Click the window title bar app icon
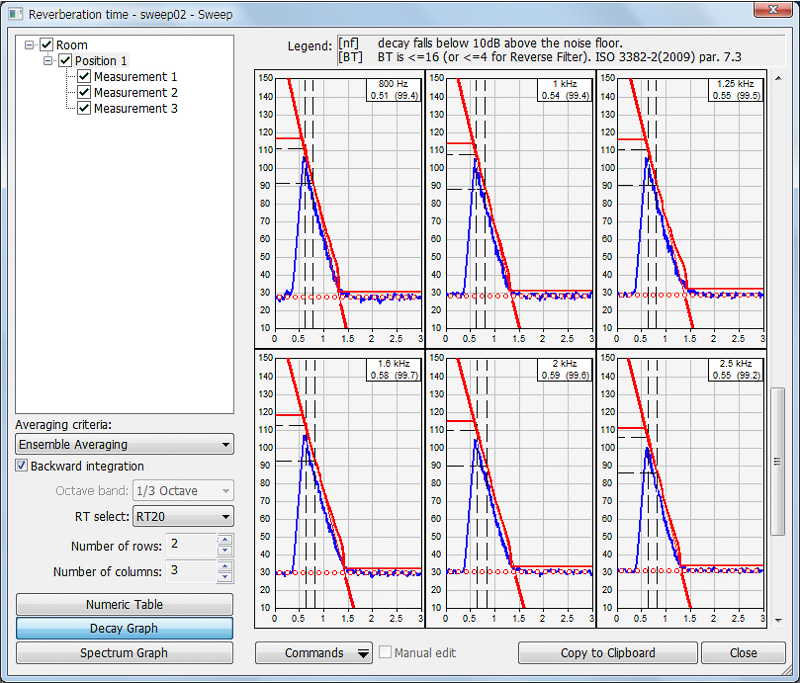This screenshot has width=800, height=683. click(16, 14)
